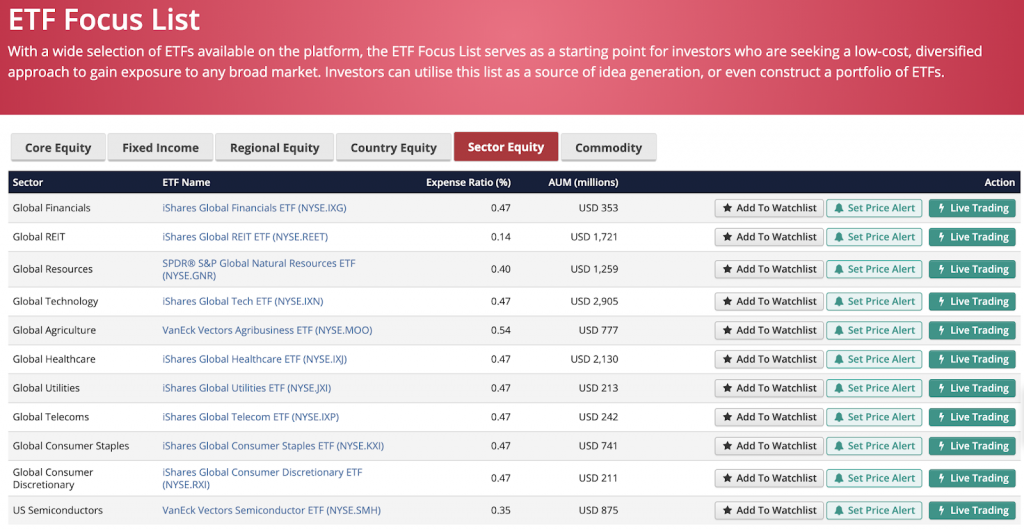Start Live Trading for Global REIT
The image size is (1024, 532).
click(x=973, y=237)
